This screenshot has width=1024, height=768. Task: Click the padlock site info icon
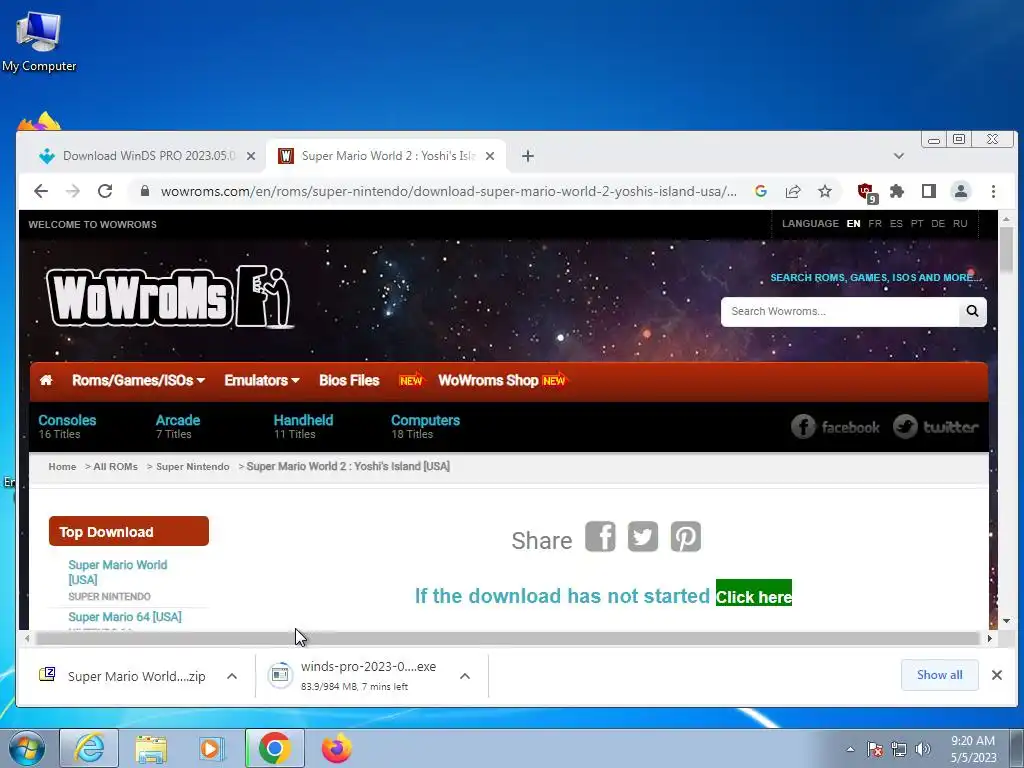[145, 191]
